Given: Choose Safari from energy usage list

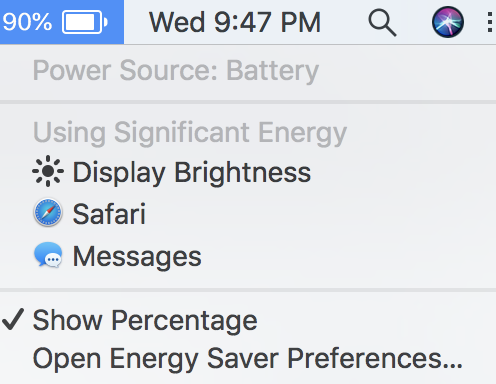Looking at the screenshot, I should pyautogui.click(x=248, y=213).
